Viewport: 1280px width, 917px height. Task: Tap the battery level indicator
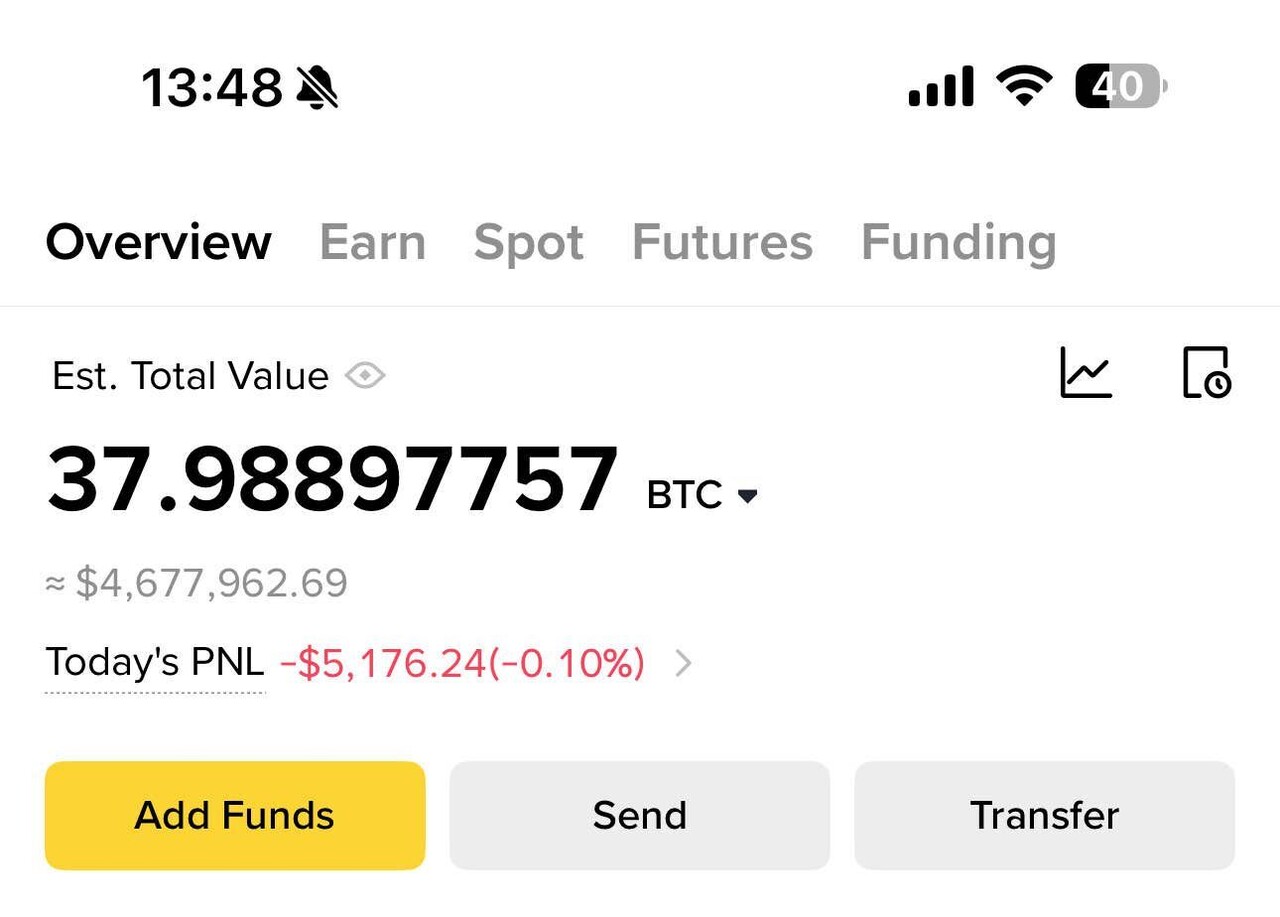pyautogui.click(x=1120, y=86)
